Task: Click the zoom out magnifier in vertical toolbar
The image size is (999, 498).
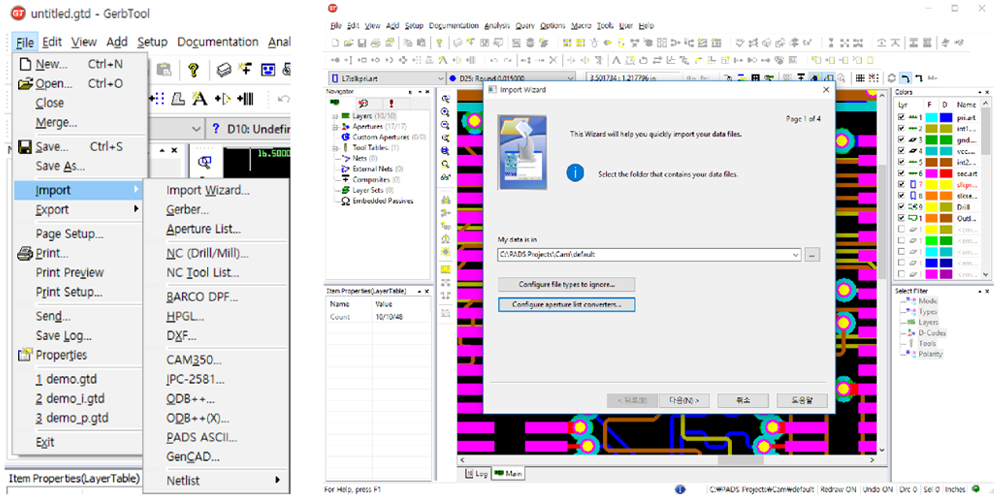Action: point(446,125)
